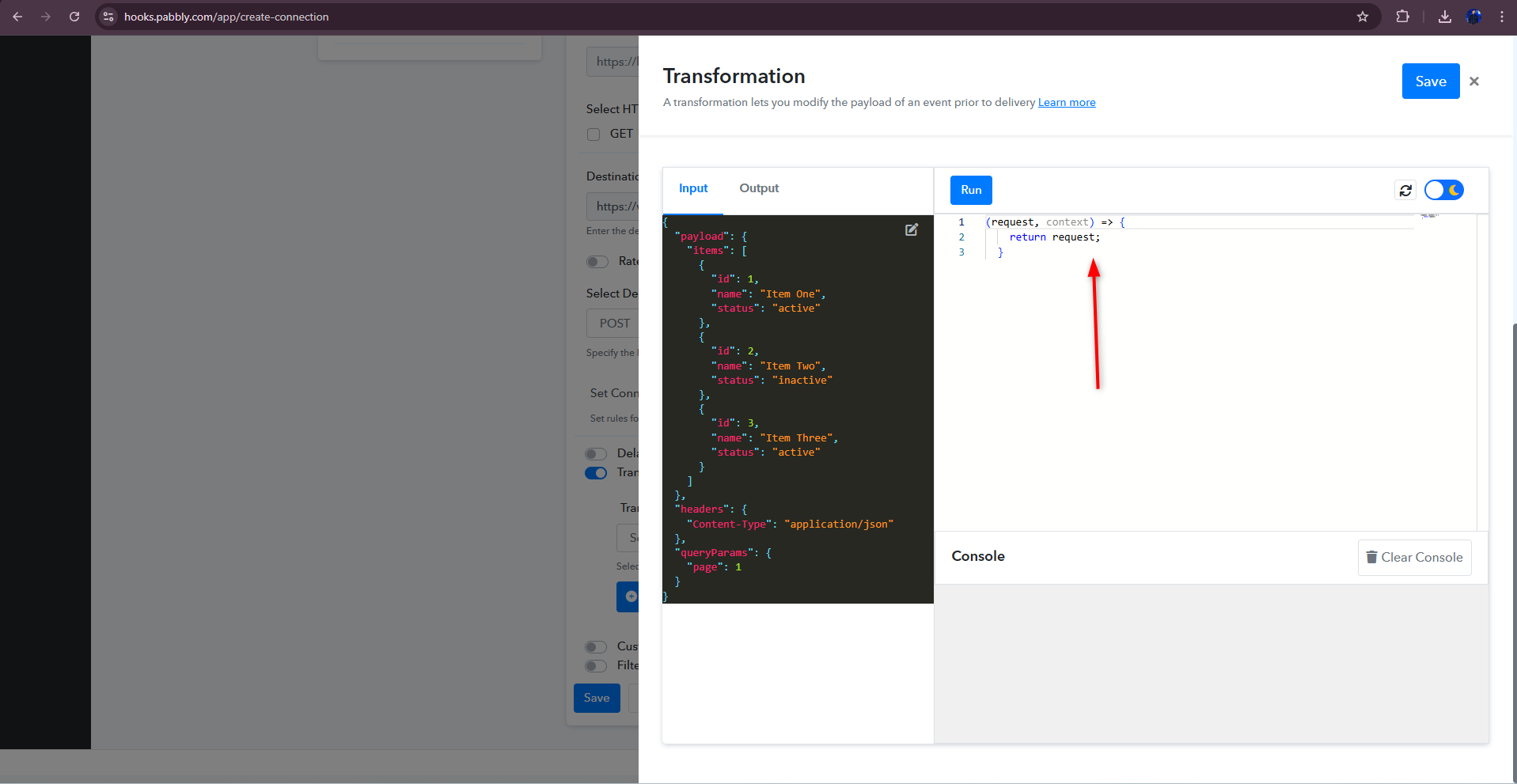
Task: Check the GET checkbox in the background form
Action: [x=594, y=134]
